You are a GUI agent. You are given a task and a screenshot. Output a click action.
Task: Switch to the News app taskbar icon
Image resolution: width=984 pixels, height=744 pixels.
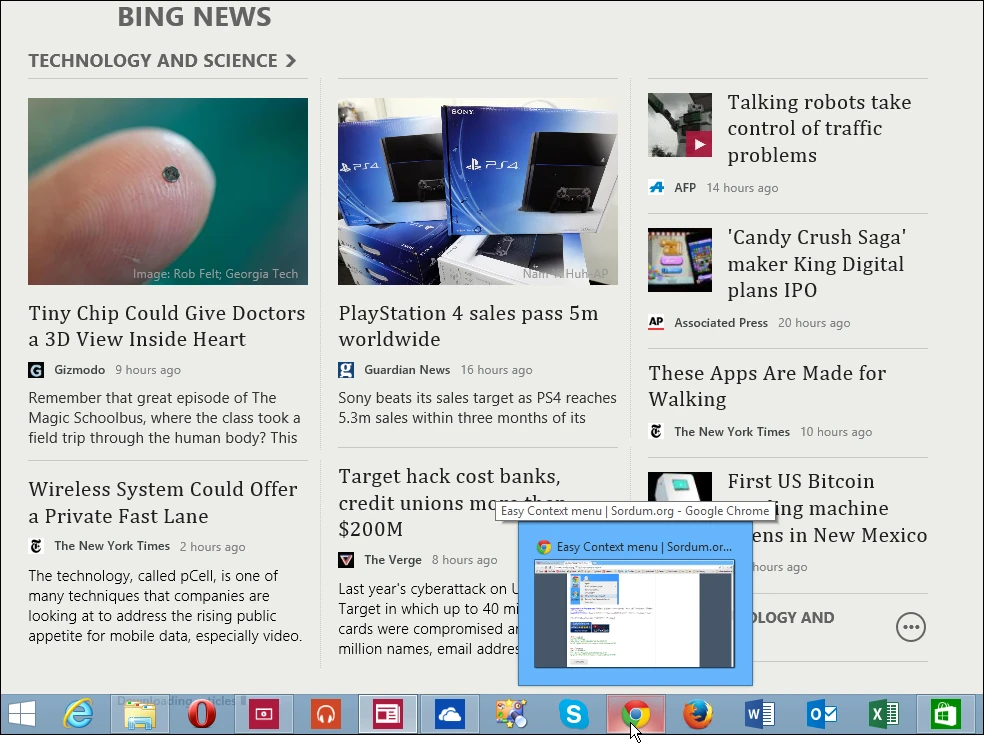click(x=387, y=714)
